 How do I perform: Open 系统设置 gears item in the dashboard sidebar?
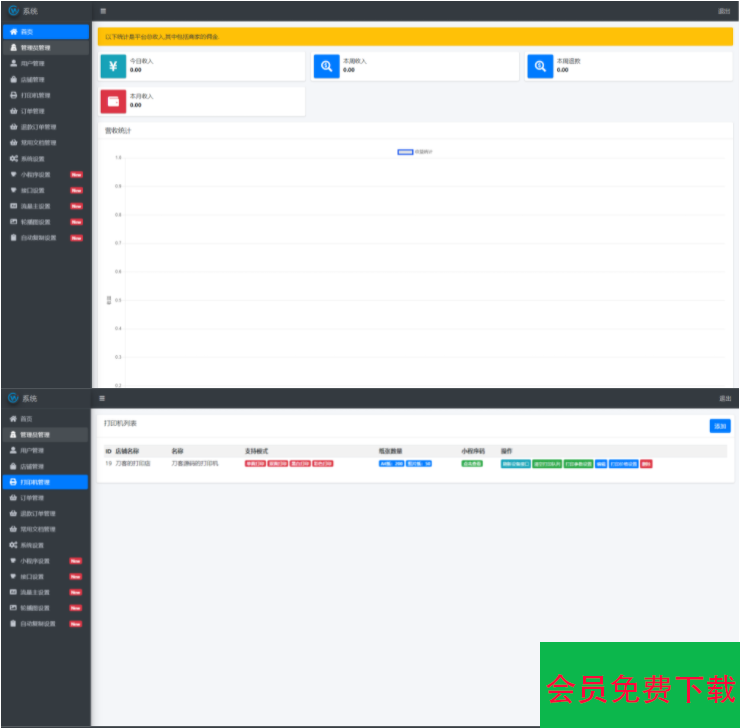click(33, 159)
